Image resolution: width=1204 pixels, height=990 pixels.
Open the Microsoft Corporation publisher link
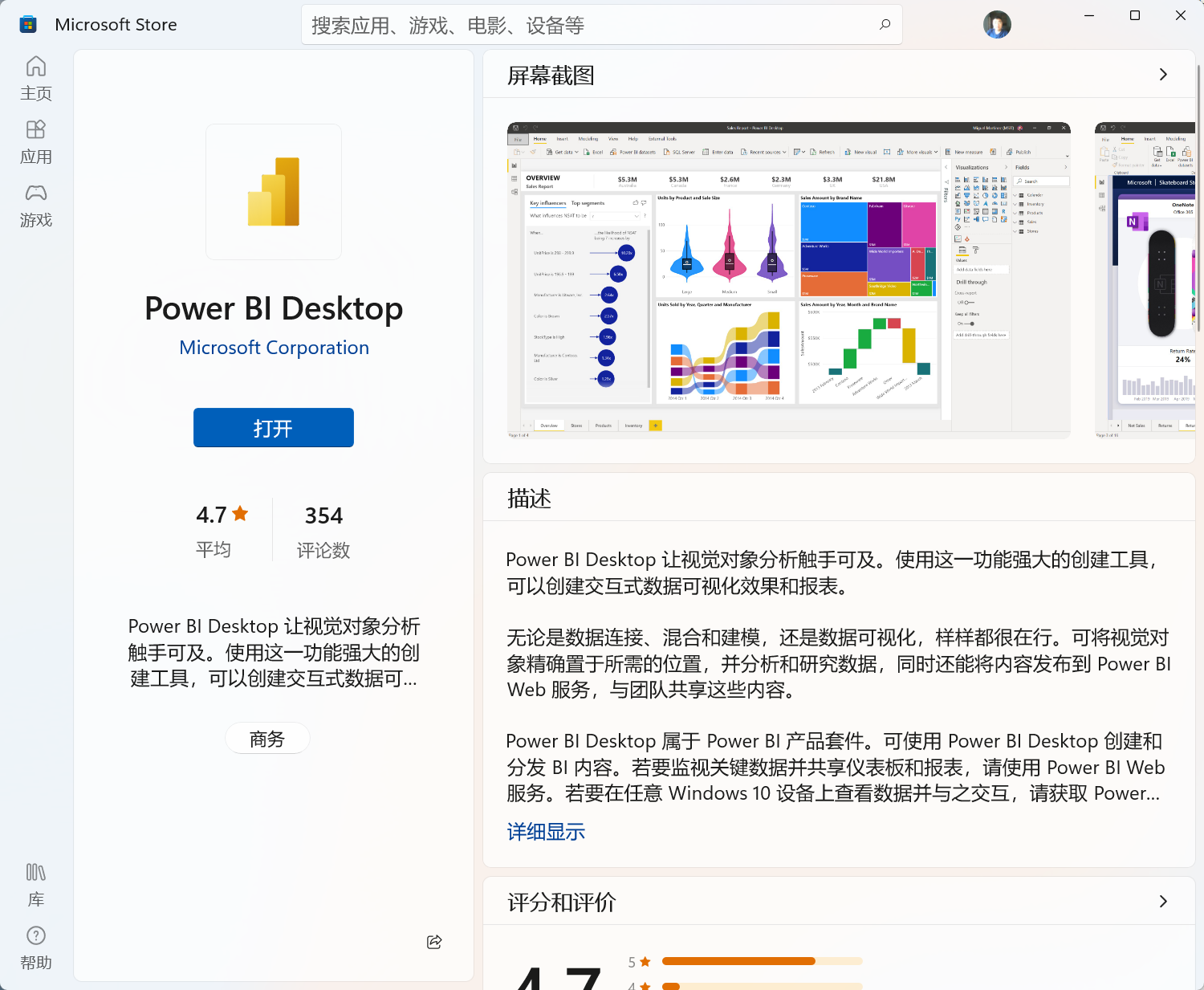coord(274,348)
